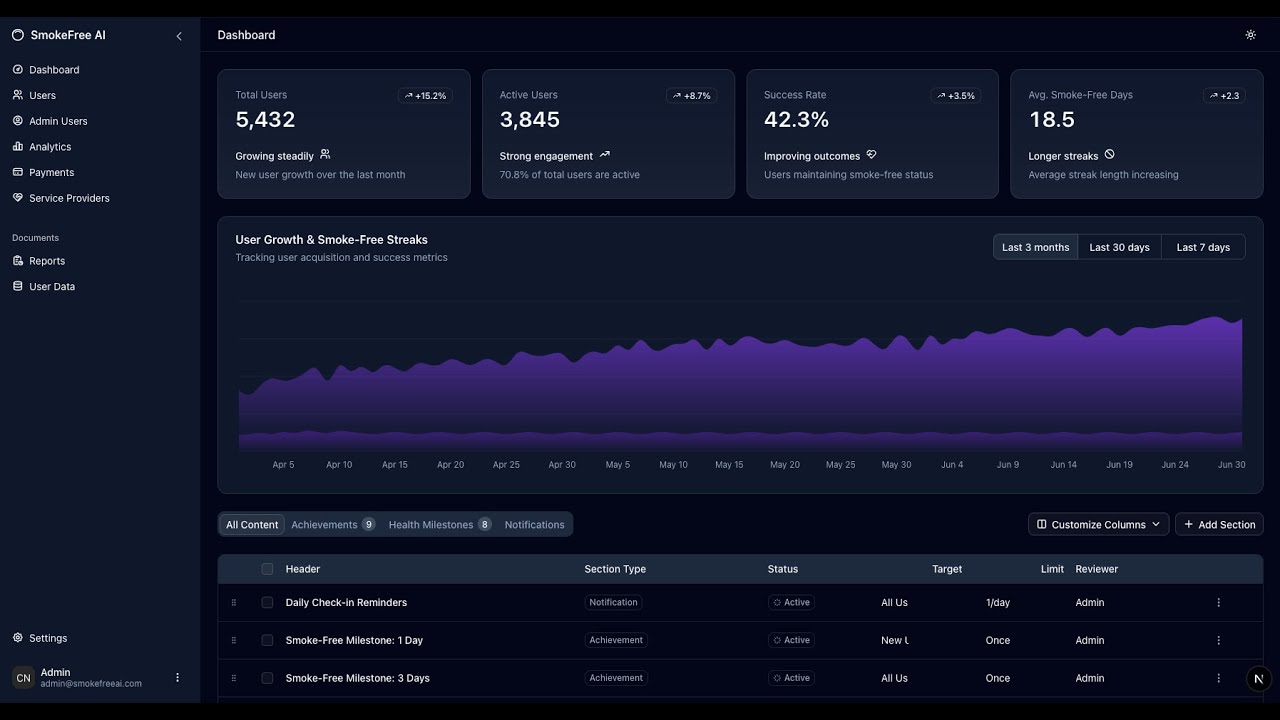
Task: Switch chart range to Last 30 days
Action: coord(1120,247)
